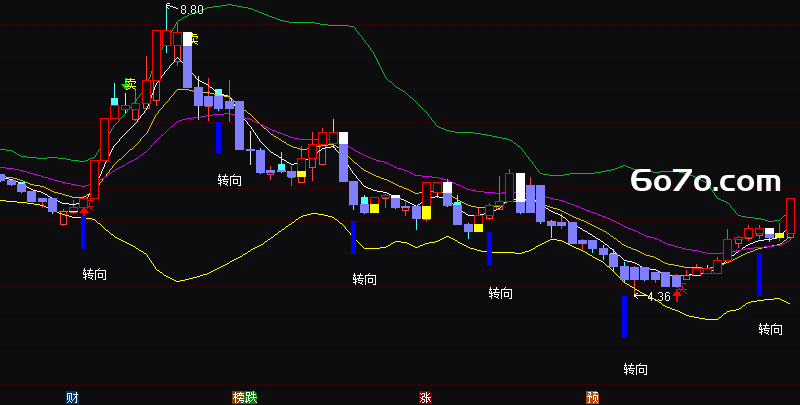Click the blue 财 financial event marker
Viewport: 800px width, 405px height.
pos(72,397)
